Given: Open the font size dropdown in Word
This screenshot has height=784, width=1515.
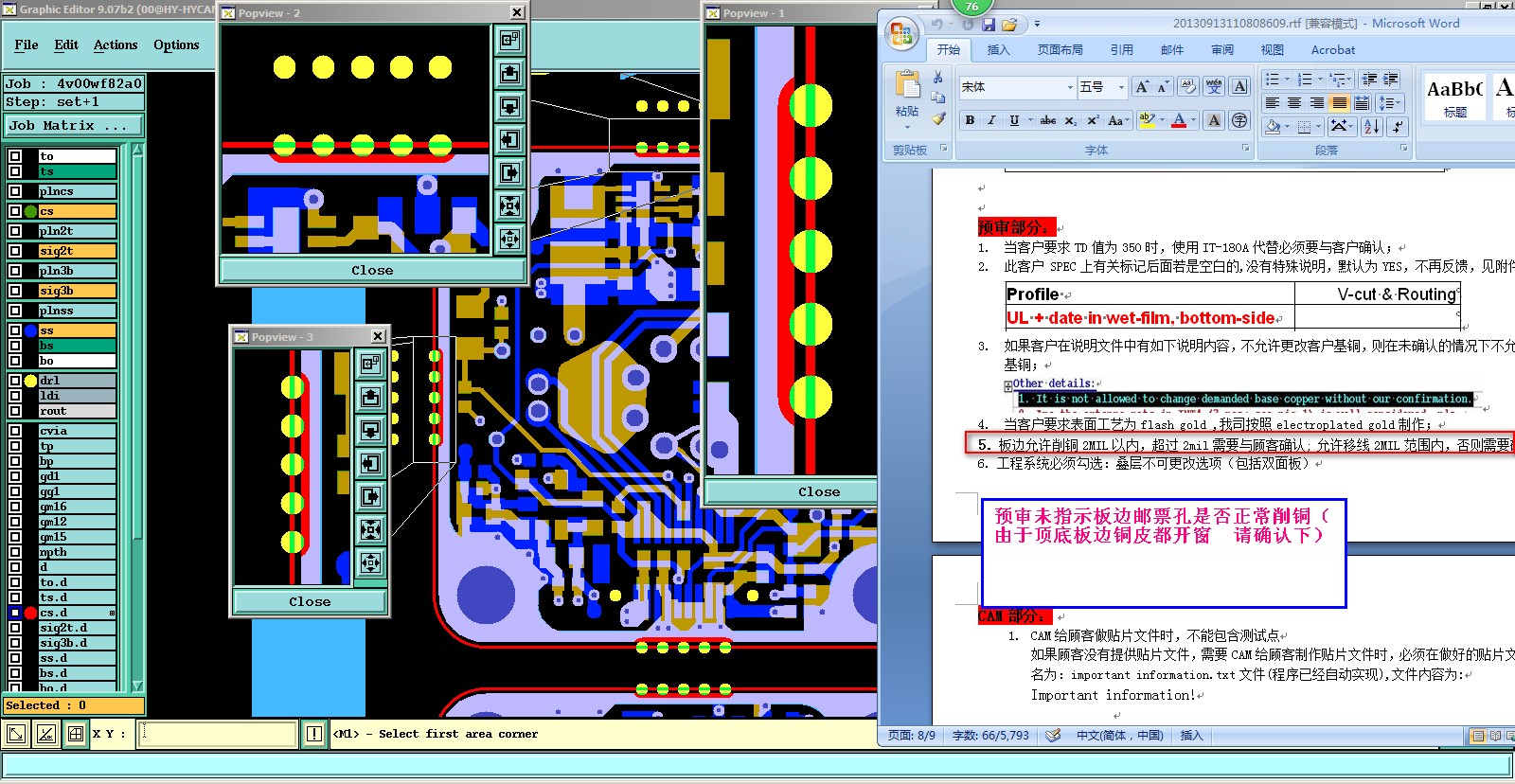Looking at the screenshot, I should point(1121,87).
